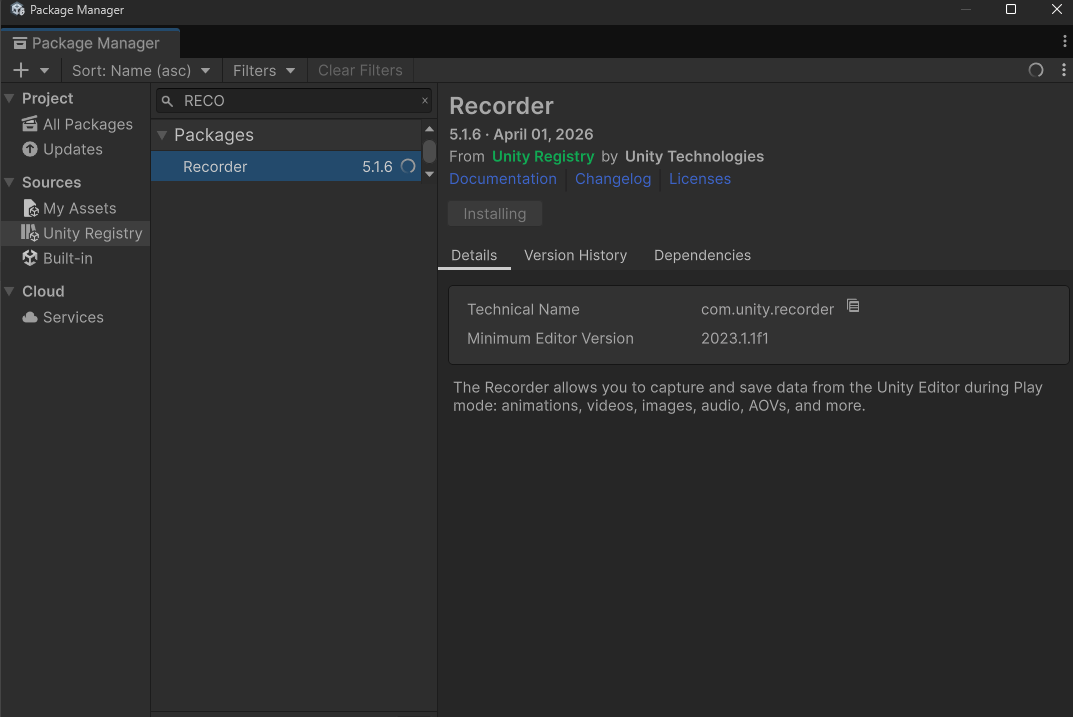Image resolution: width=1073 pixels, height=717 pixels.
Task: Click the package list scrollbar handle
Action: [429, 151]
